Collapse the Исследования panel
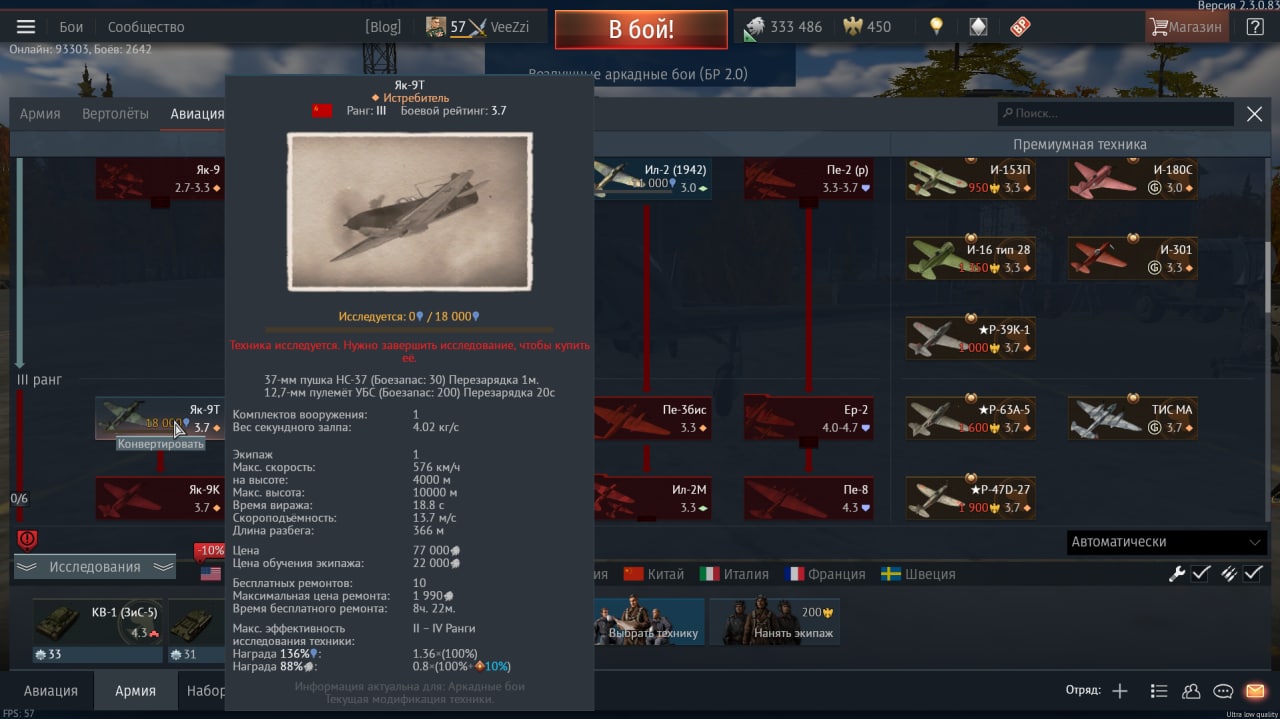This screenshot has width=1280, height=719. point(95,567)
